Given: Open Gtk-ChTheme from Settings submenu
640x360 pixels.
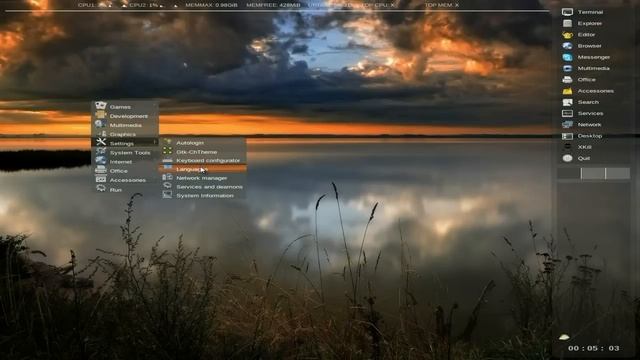Looking at the screenshot, I should (x=203, y=152).
